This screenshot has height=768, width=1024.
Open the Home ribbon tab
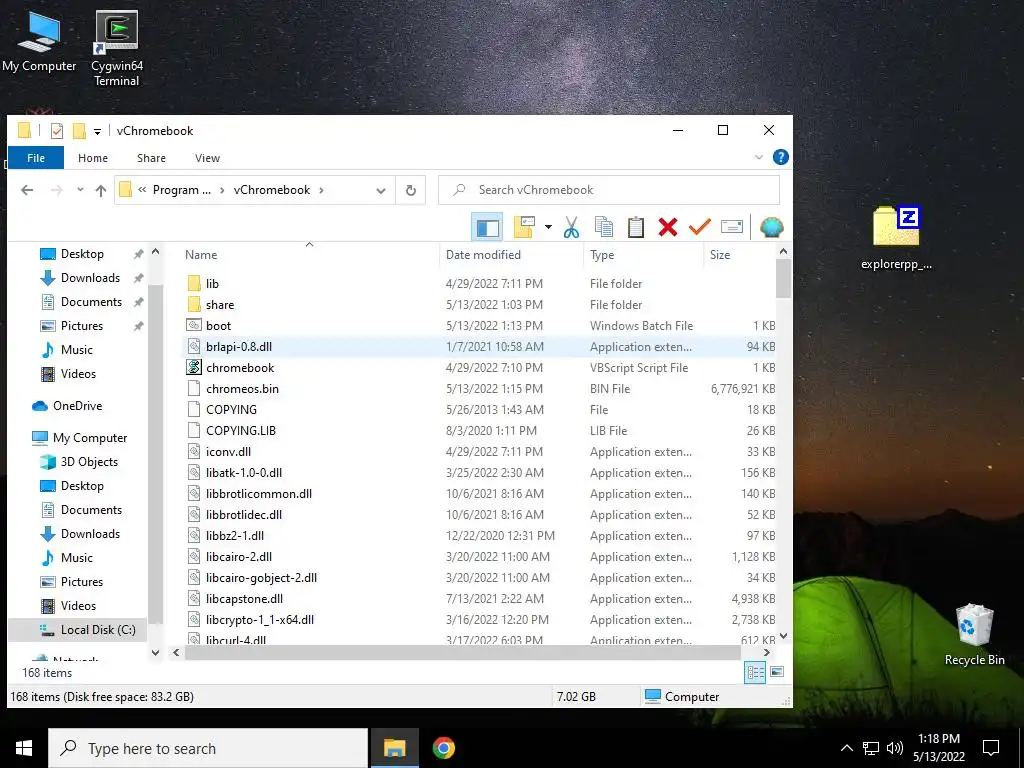pyautogui.click(x=93, y=158)
